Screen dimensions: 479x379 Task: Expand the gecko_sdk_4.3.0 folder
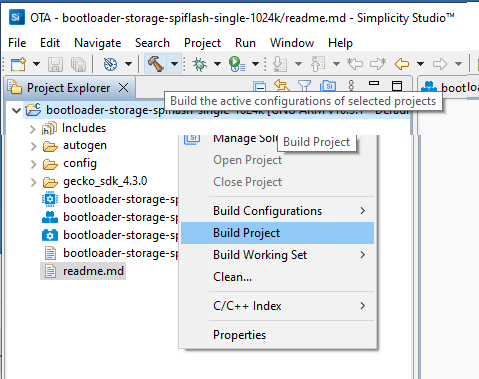[33, 182]
